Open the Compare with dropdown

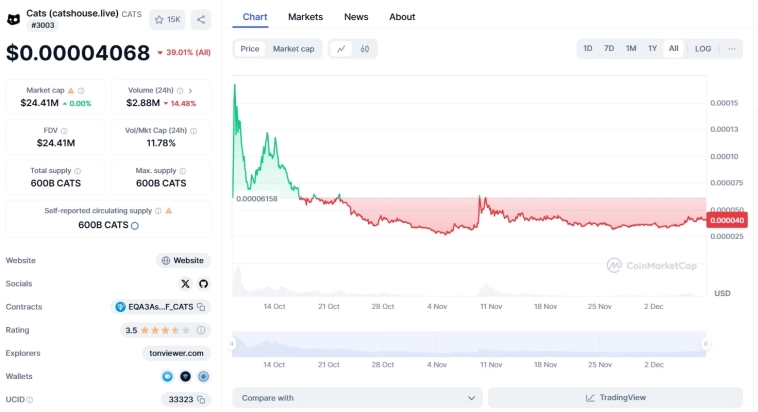pyautogui.click(x=357, y=398)
